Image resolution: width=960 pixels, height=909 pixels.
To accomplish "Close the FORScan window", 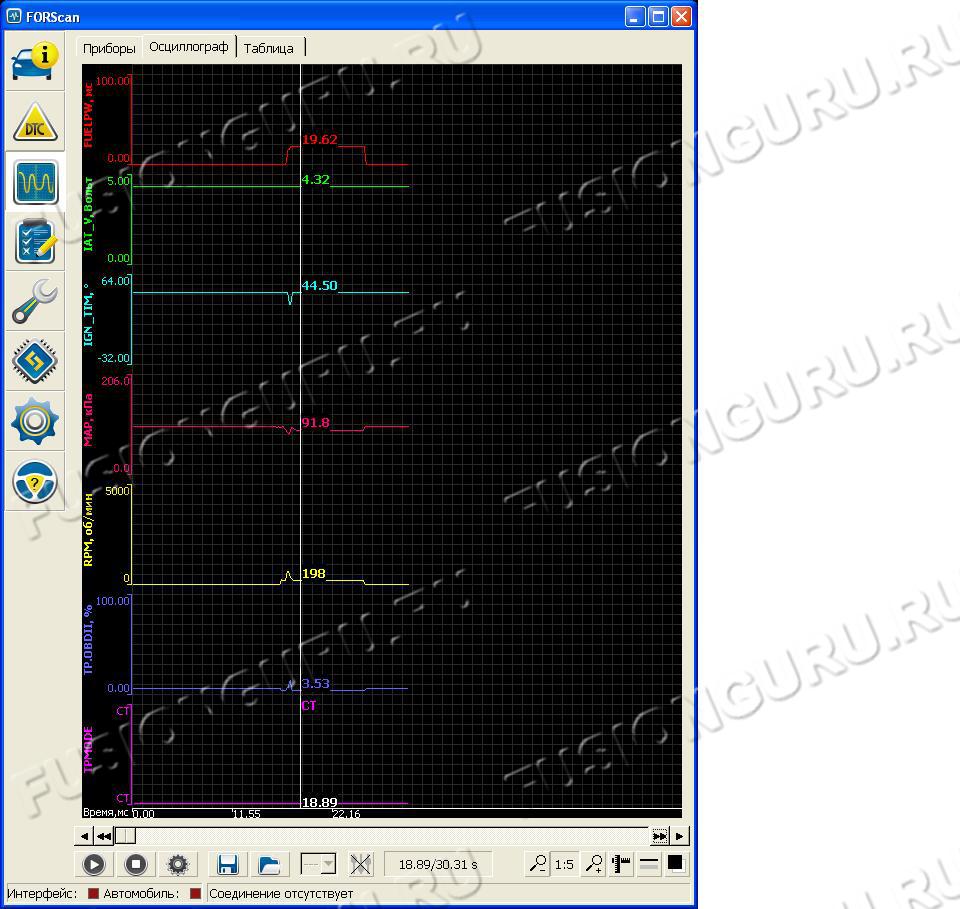I will tap(681, 17).
